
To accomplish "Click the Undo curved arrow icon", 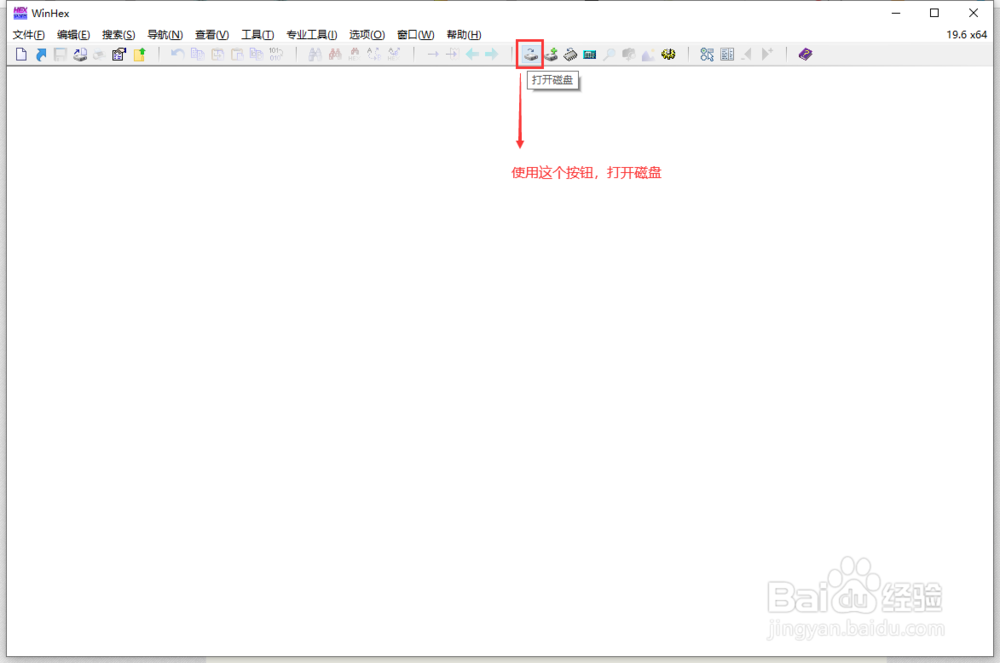I will tap(177, 55).
